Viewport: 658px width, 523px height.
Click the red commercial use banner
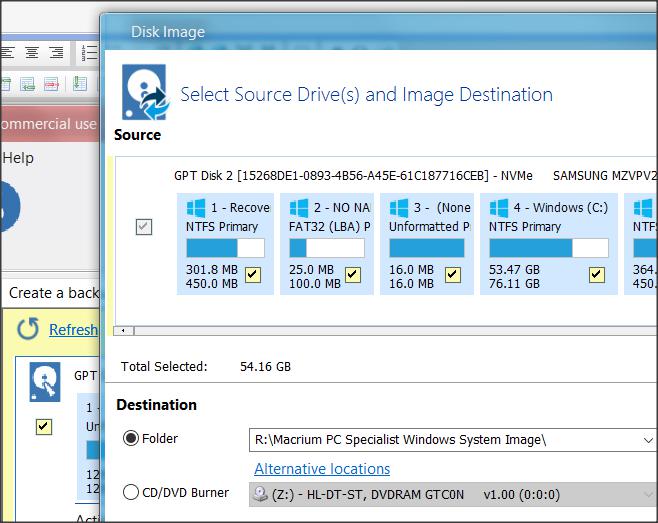(50, 124)
